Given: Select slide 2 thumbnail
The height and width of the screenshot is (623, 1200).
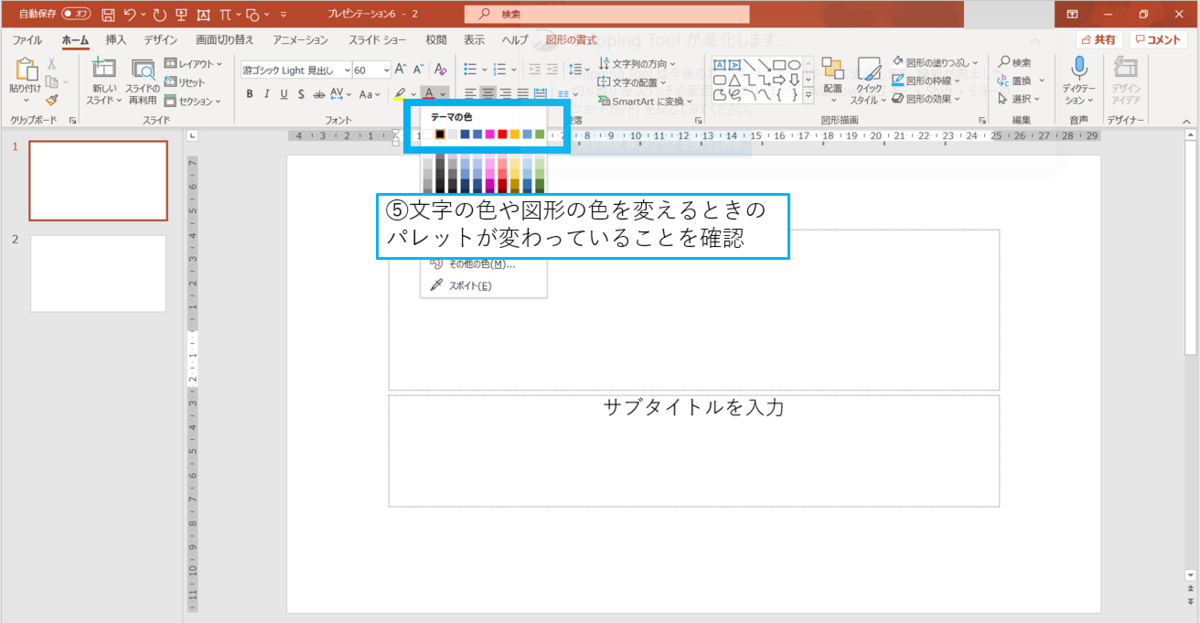Looking at the screenshot, I should point(98,274).
